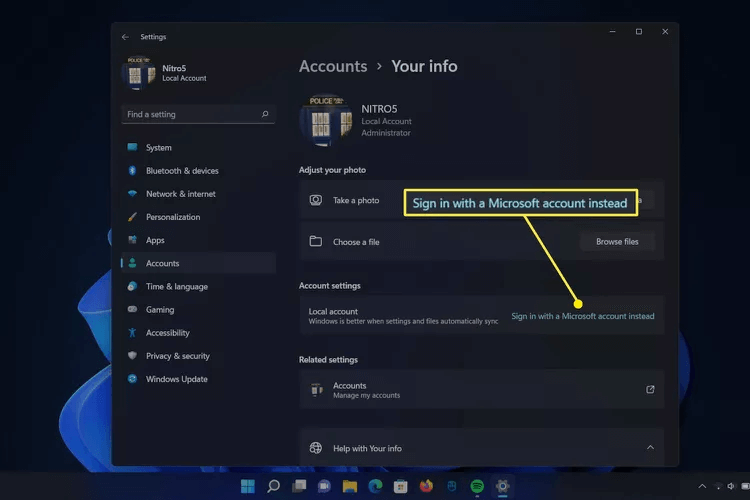The image size is (750, 500).
Task: Open Spotify from the taskbar
Action: (x=477, y=486)
